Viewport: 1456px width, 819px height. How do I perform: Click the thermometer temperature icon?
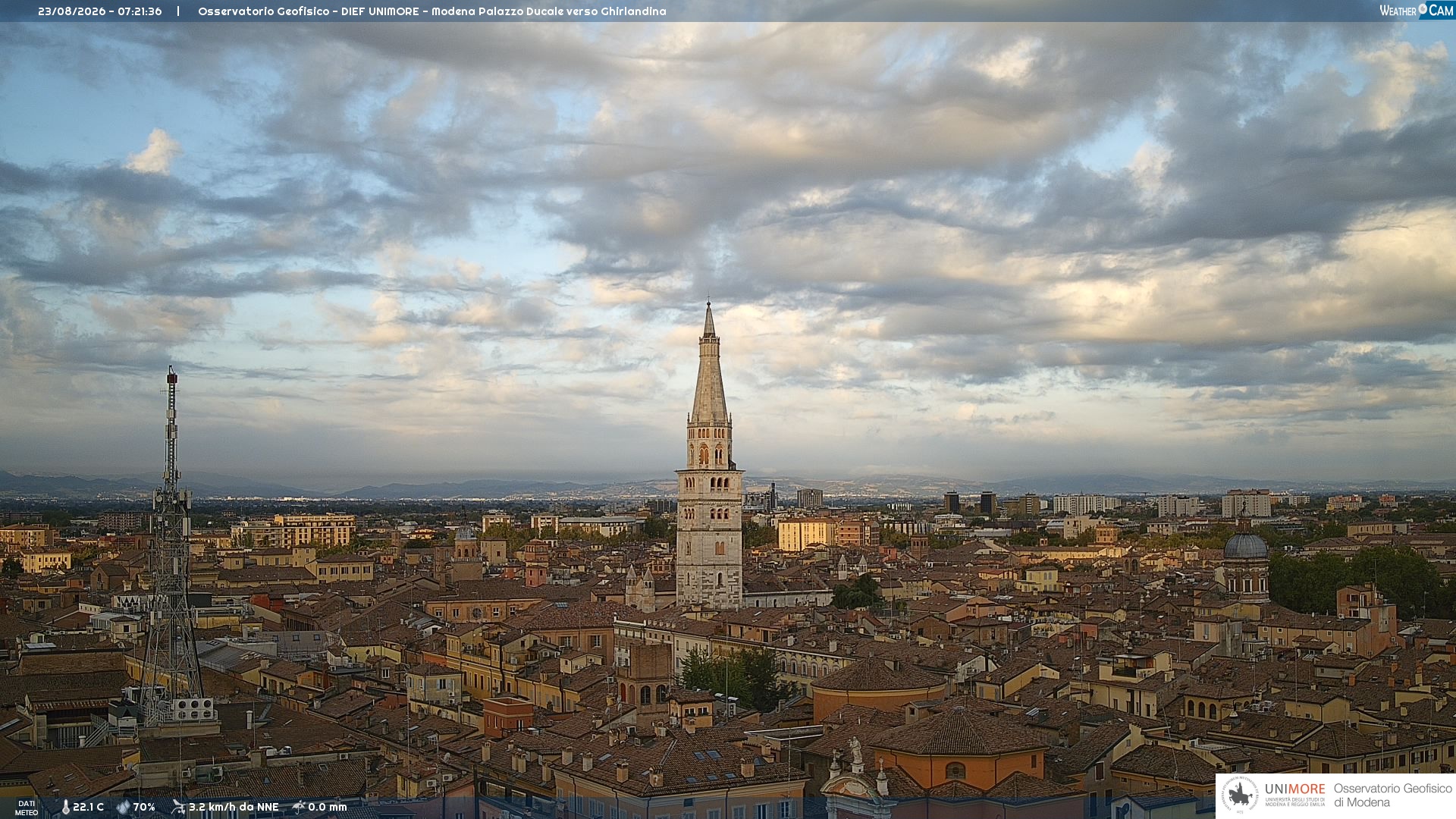pos(65,808)
